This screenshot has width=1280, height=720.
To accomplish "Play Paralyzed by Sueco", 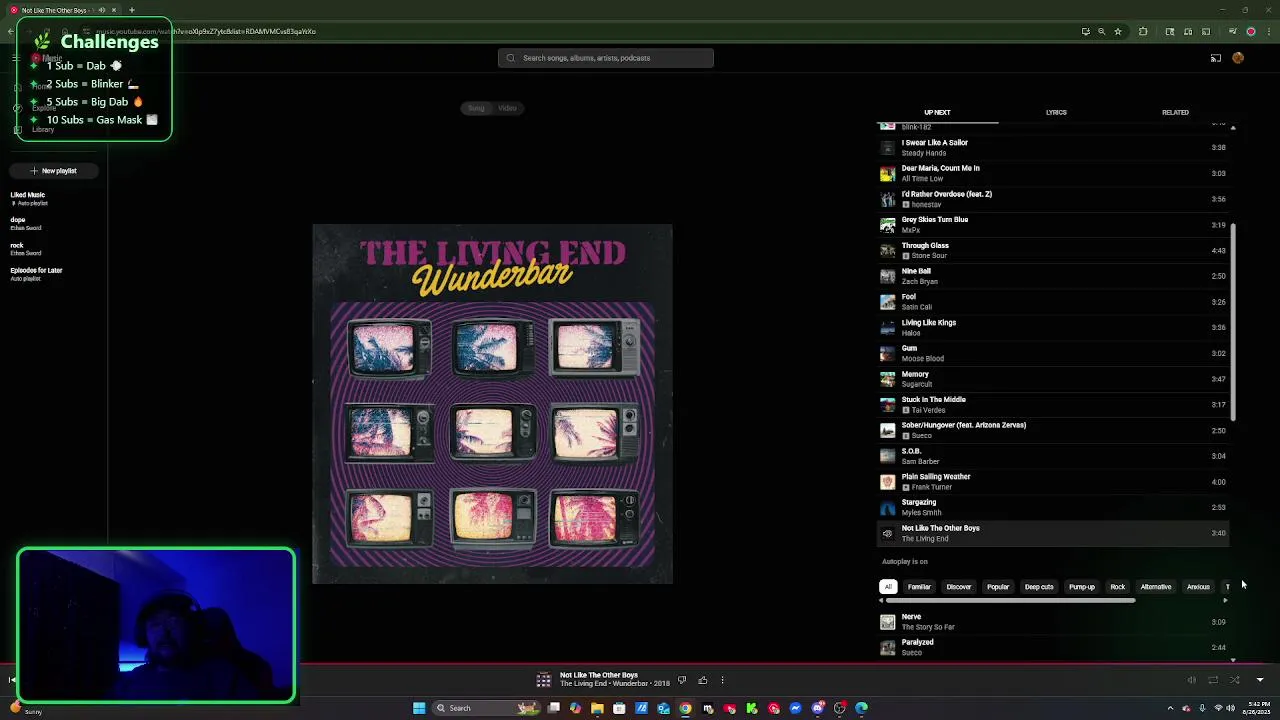I will (x=1053, y=647).
